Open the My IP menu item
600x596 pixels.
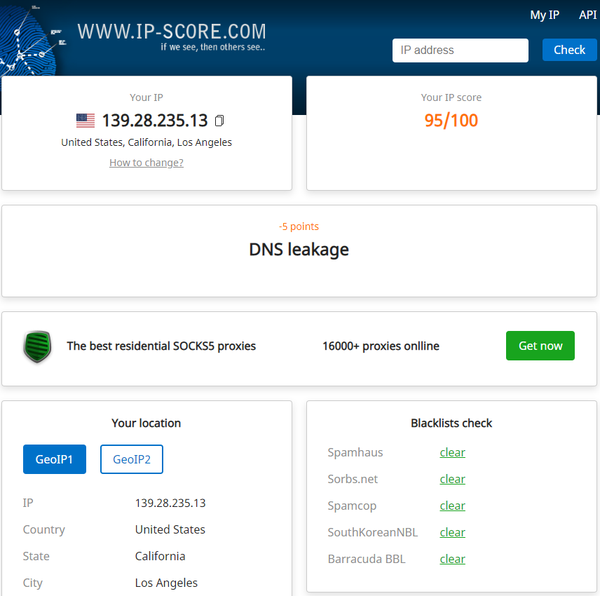pyautogui.click(x=545, y=15)
